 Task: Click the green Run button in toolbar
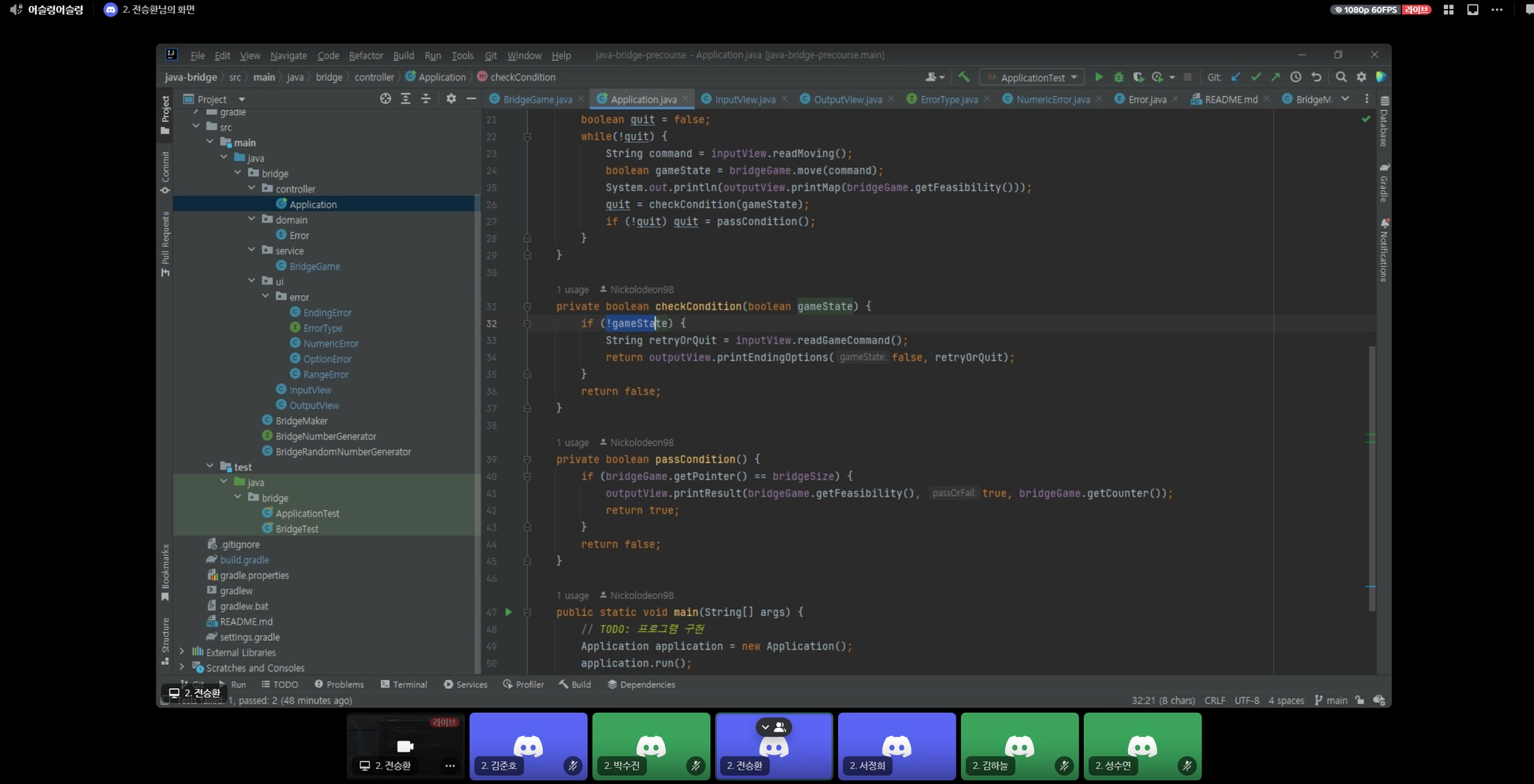[1099, 77]
